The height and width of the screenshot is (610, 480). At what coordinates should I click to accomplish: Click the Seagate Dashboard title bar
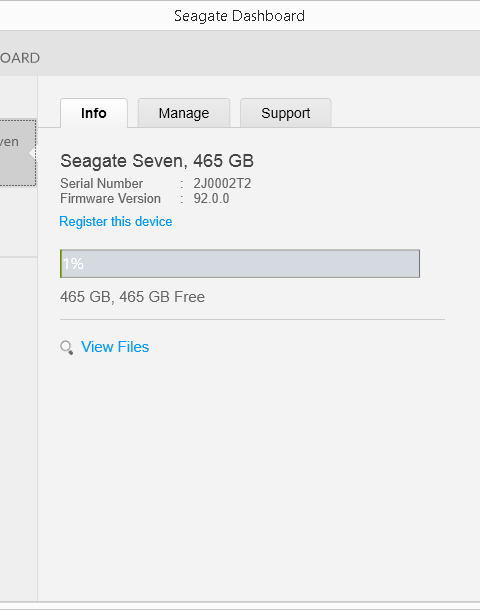point(240,16)
